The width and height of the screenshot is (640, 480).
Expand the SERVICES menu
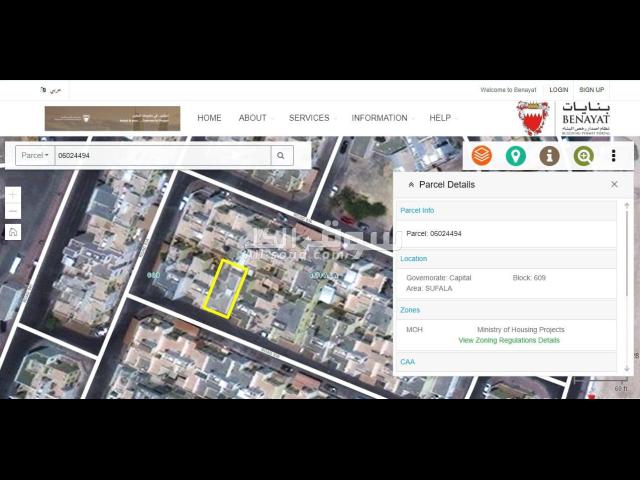click(311, 118)
